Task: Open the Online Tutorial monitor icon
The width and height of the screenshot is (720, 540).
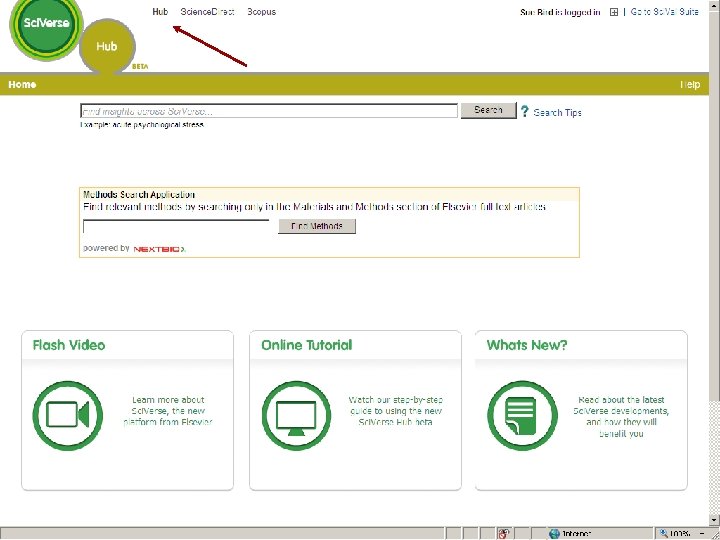Action: [296, 415]
